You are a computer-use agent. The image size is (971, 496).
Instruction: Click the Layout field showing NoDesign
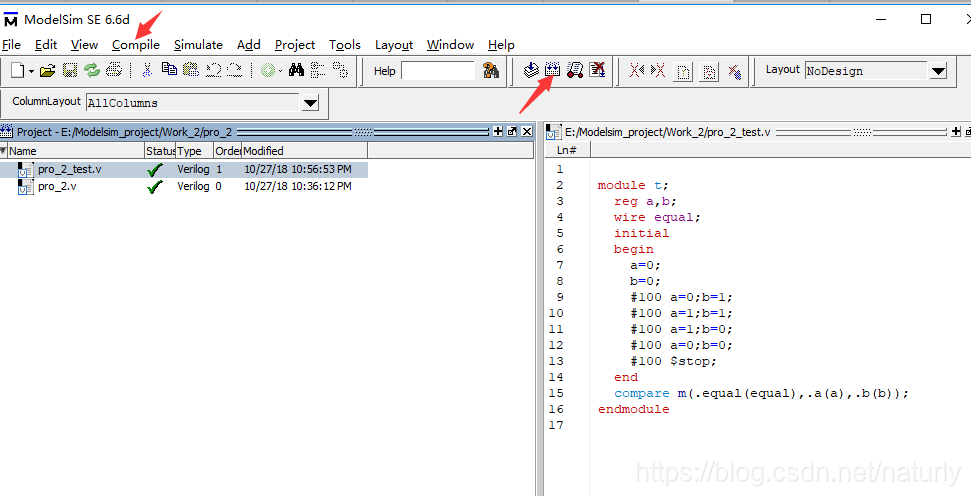tap(866, 71)
